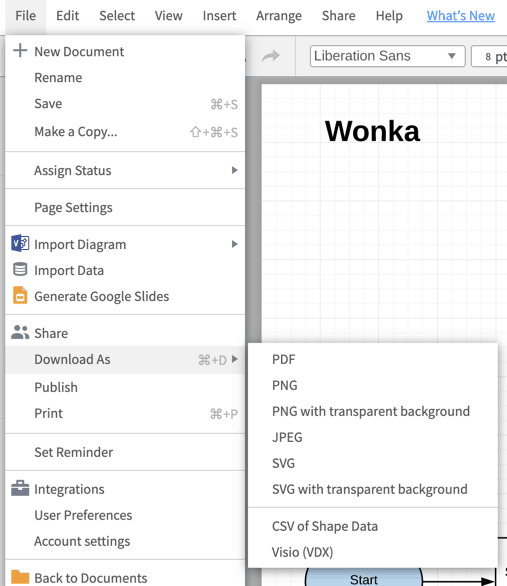Select Back to Documents

(125, 578)
